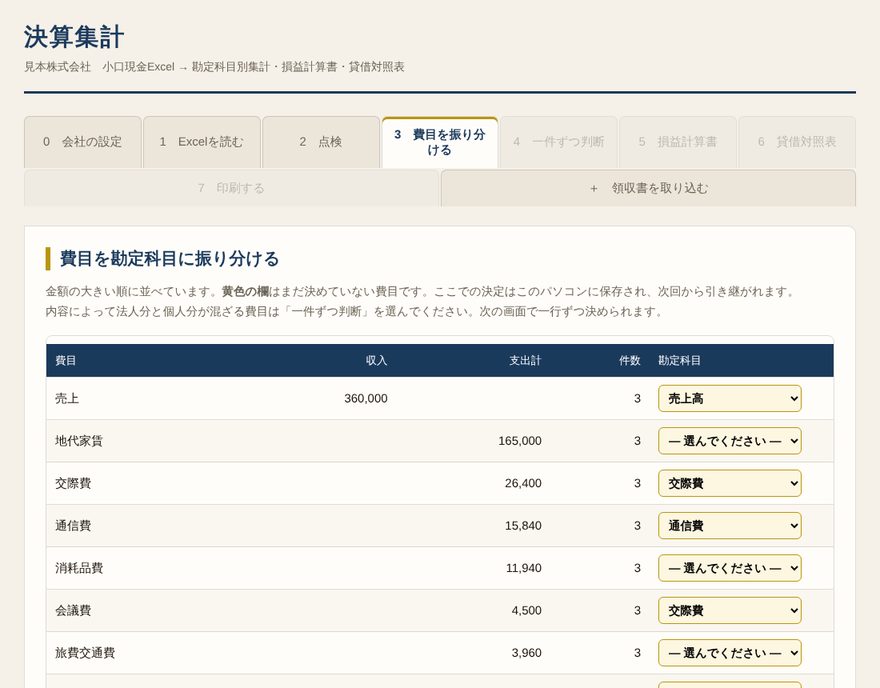Click the 会議費 amount 4,500
This screenshot has width=880, height=688.
[526, 611]
